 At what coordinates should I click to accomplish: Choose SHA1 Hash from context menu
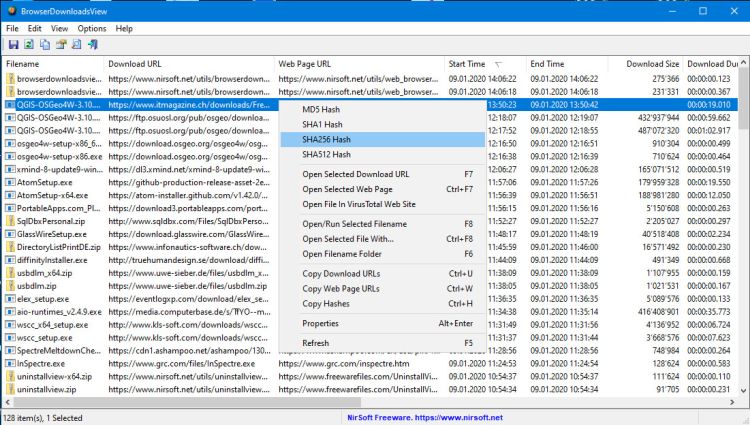(x=383, y=124)
